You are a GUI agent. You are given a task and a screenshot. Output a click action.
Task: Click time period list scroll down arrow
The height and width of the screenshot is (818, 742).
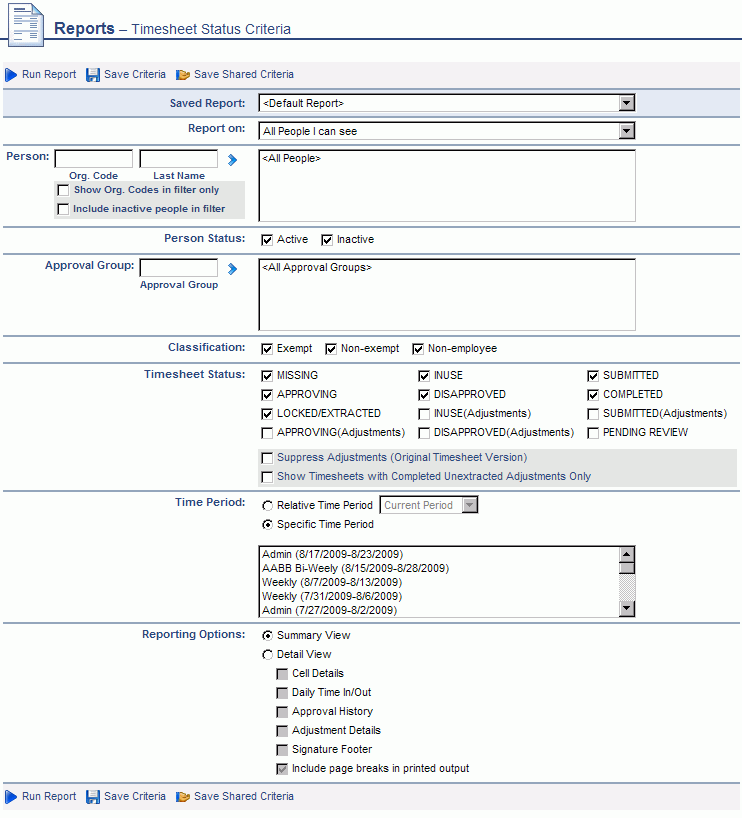[627, 608]
